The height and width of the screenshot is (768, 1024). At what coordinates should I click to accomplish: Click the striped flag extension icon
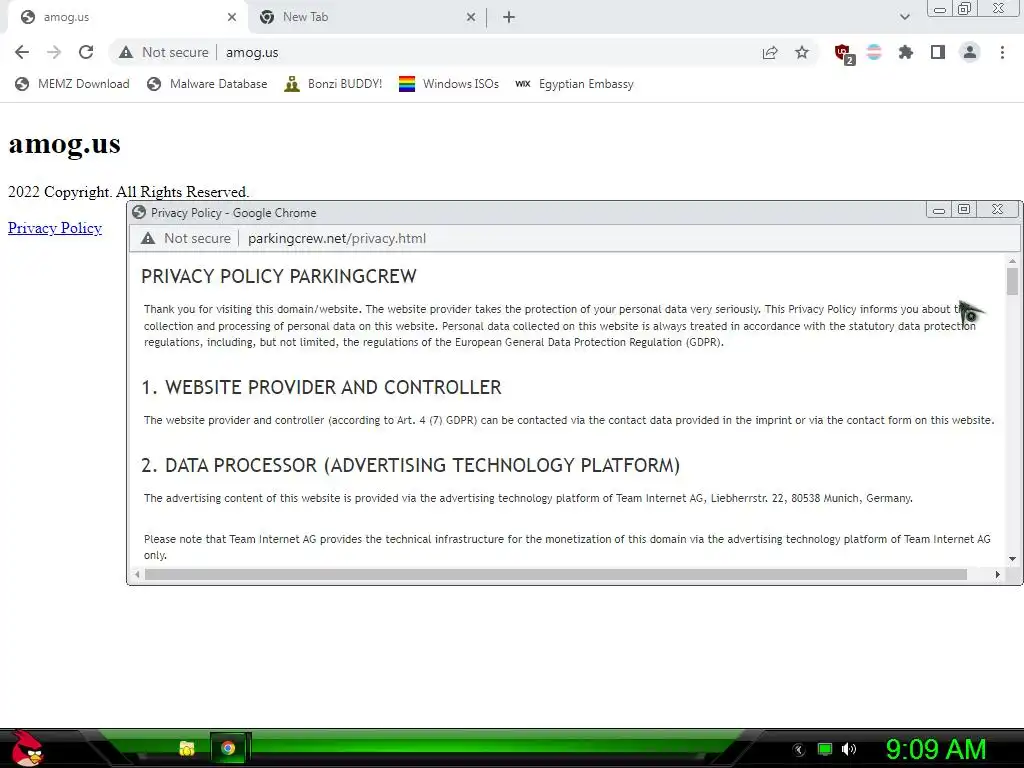click(x=874, y=52)
